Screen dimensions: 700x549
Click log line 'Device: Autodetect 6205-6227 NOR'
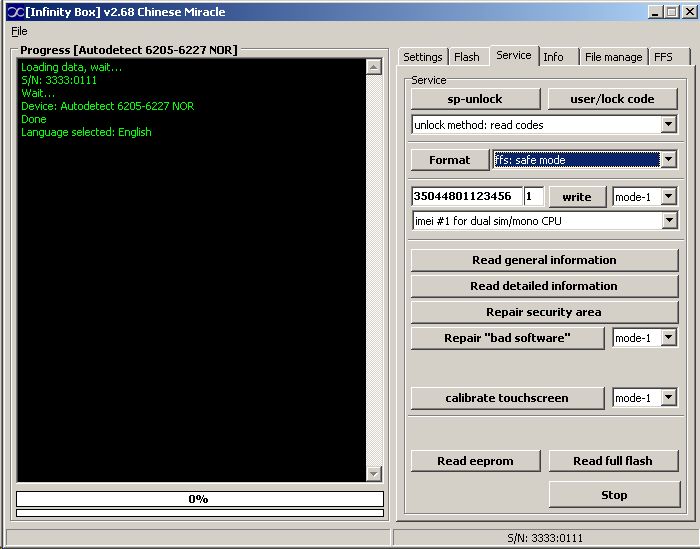108,106
